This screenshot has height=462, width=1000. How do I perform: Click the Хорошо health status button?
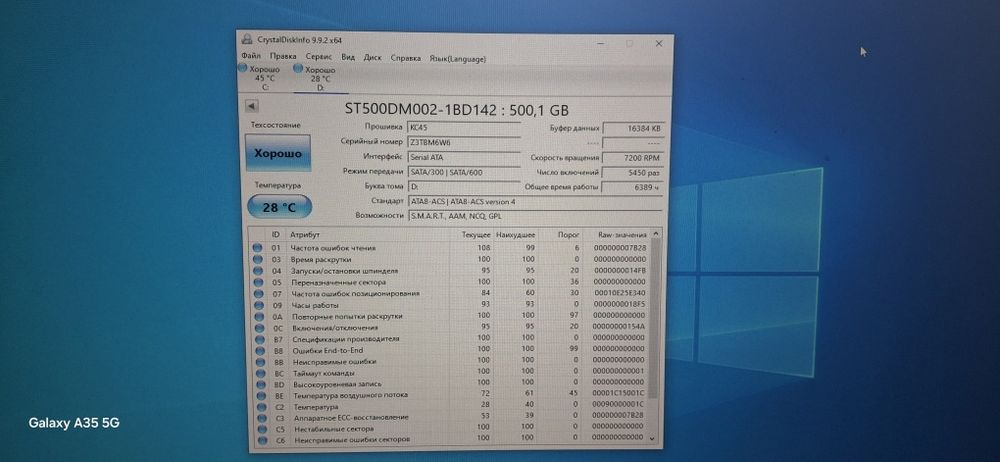pyautogui.click(x=278, y=153)
